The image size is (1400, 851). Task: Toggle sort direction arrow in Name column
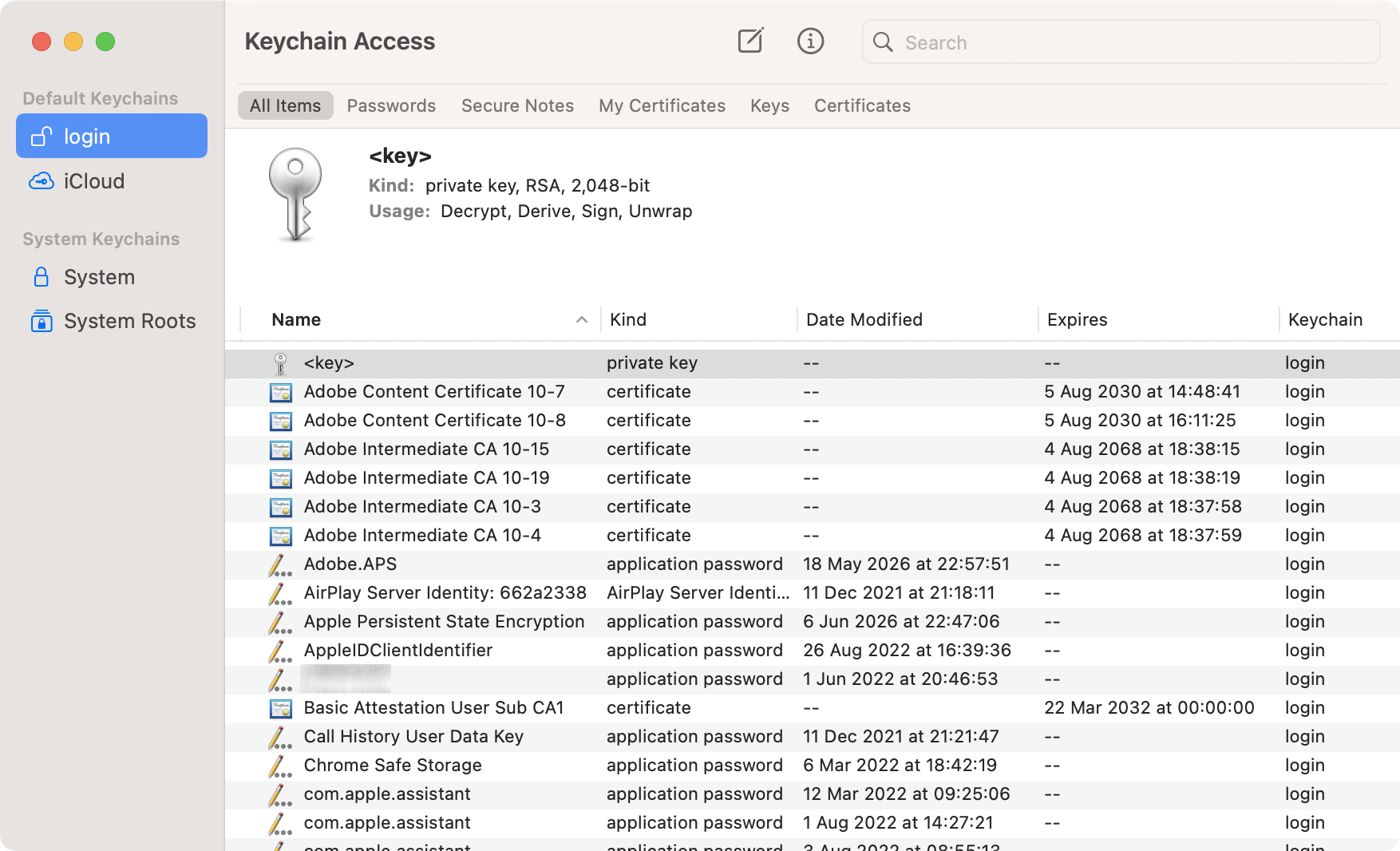click(x=582, y=319)
